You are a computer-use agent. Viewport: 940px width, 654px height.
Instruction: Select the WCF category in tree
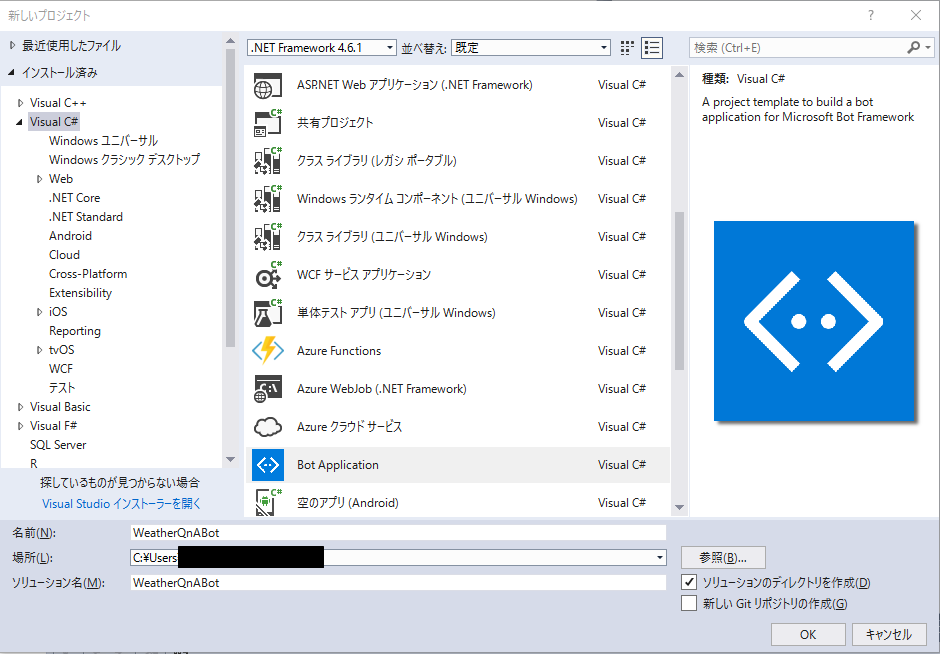61,369
